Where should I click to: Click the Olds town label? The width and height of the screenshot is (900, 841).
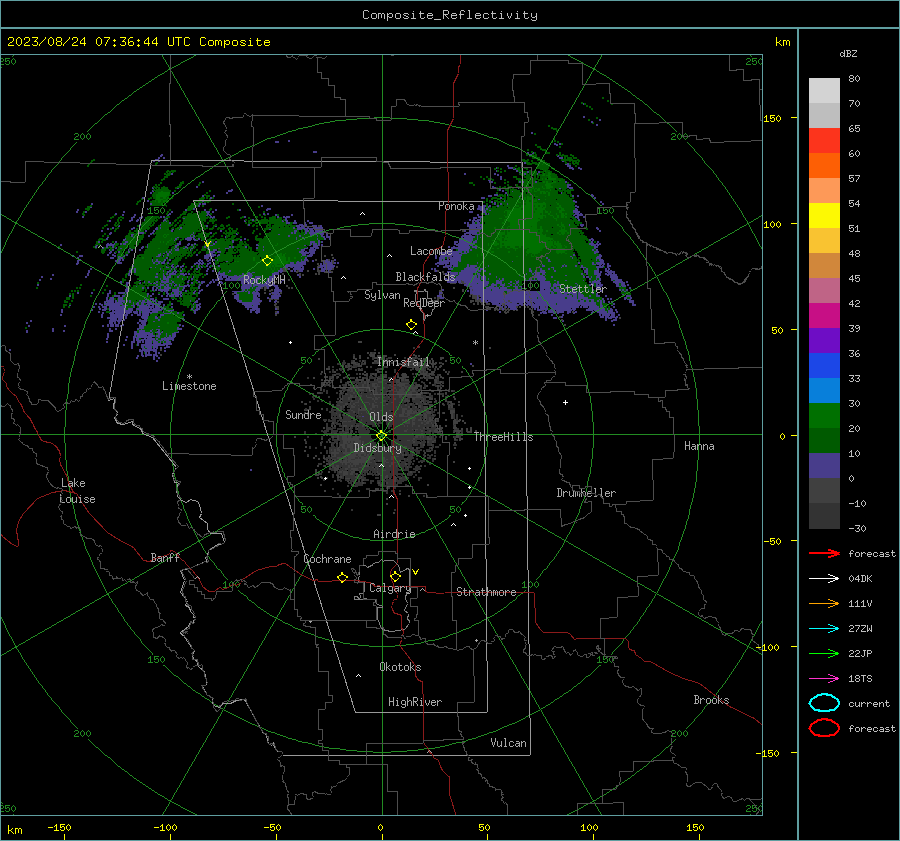(381, 417)
